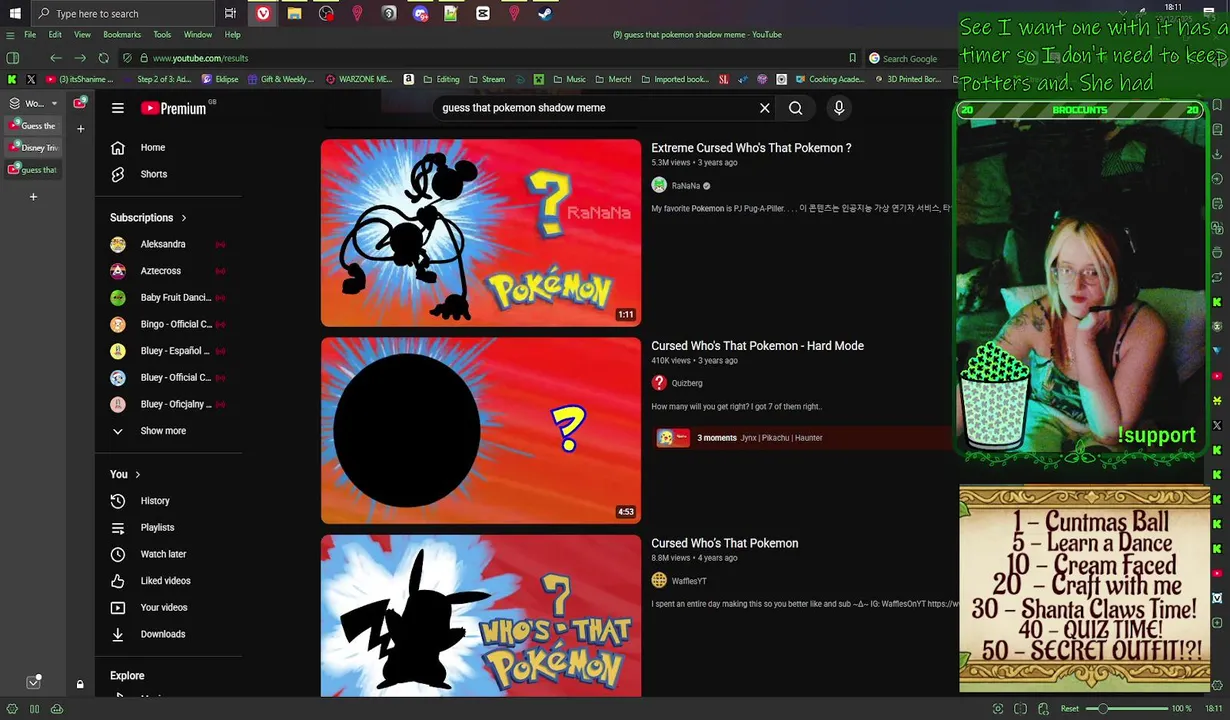
Task: Open Extreme Cursed Who's That Pokemon thumbnail
Action: [481, 233]
